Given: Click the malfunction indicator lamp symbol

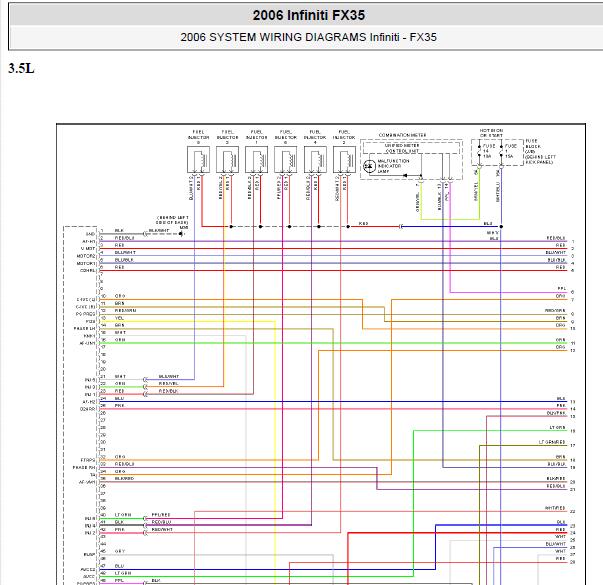Looking at the screenshot, I should (x=369, y=166).
